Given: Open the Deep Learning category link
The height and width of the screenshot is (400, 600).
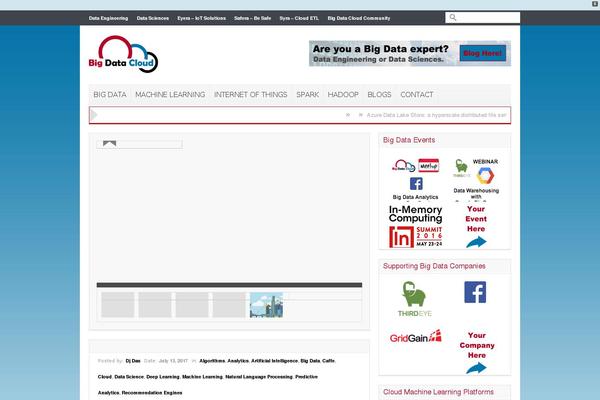Looking at the screenshot, I should click(x=163, y=377).
